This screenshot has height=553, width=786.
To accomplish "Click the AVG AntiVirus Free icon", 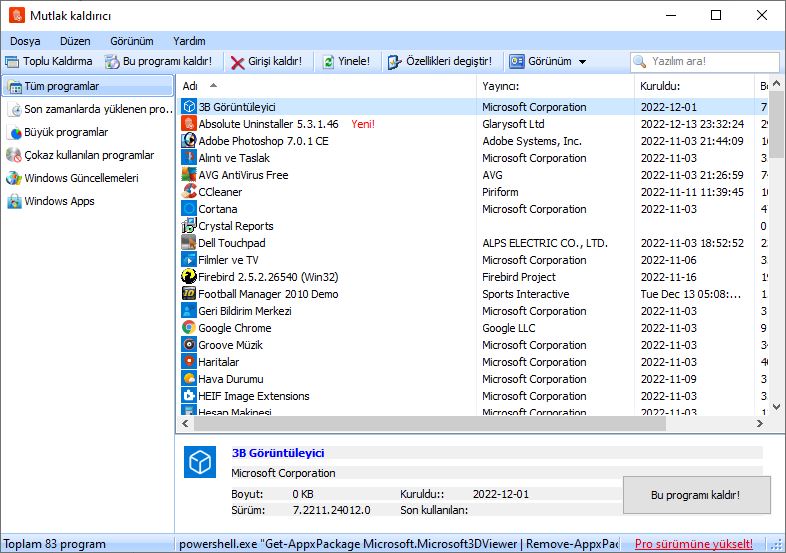I will point(189,175).
